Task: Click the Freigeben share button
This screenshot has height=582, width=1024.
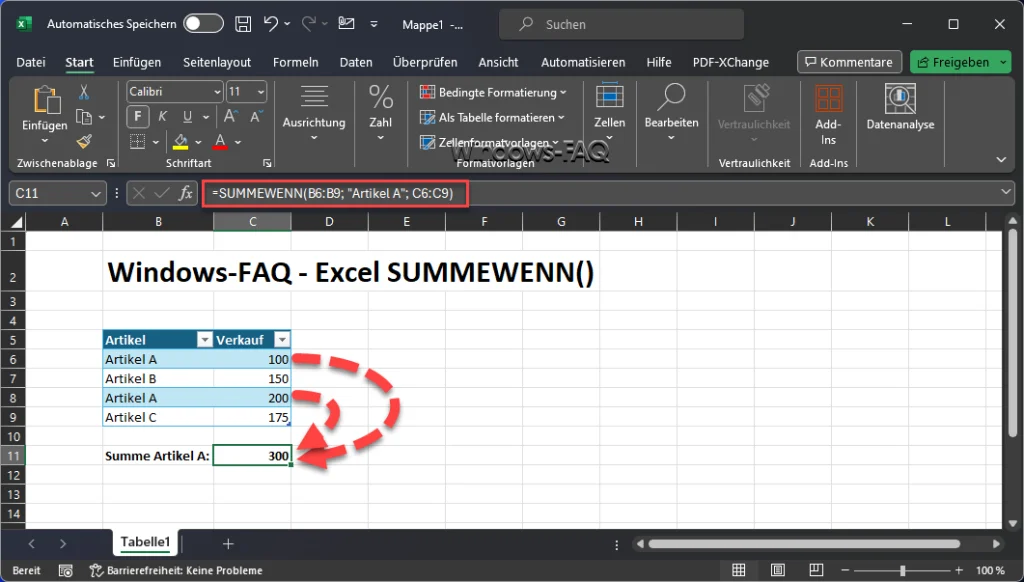Action: (x=953, y=62)
